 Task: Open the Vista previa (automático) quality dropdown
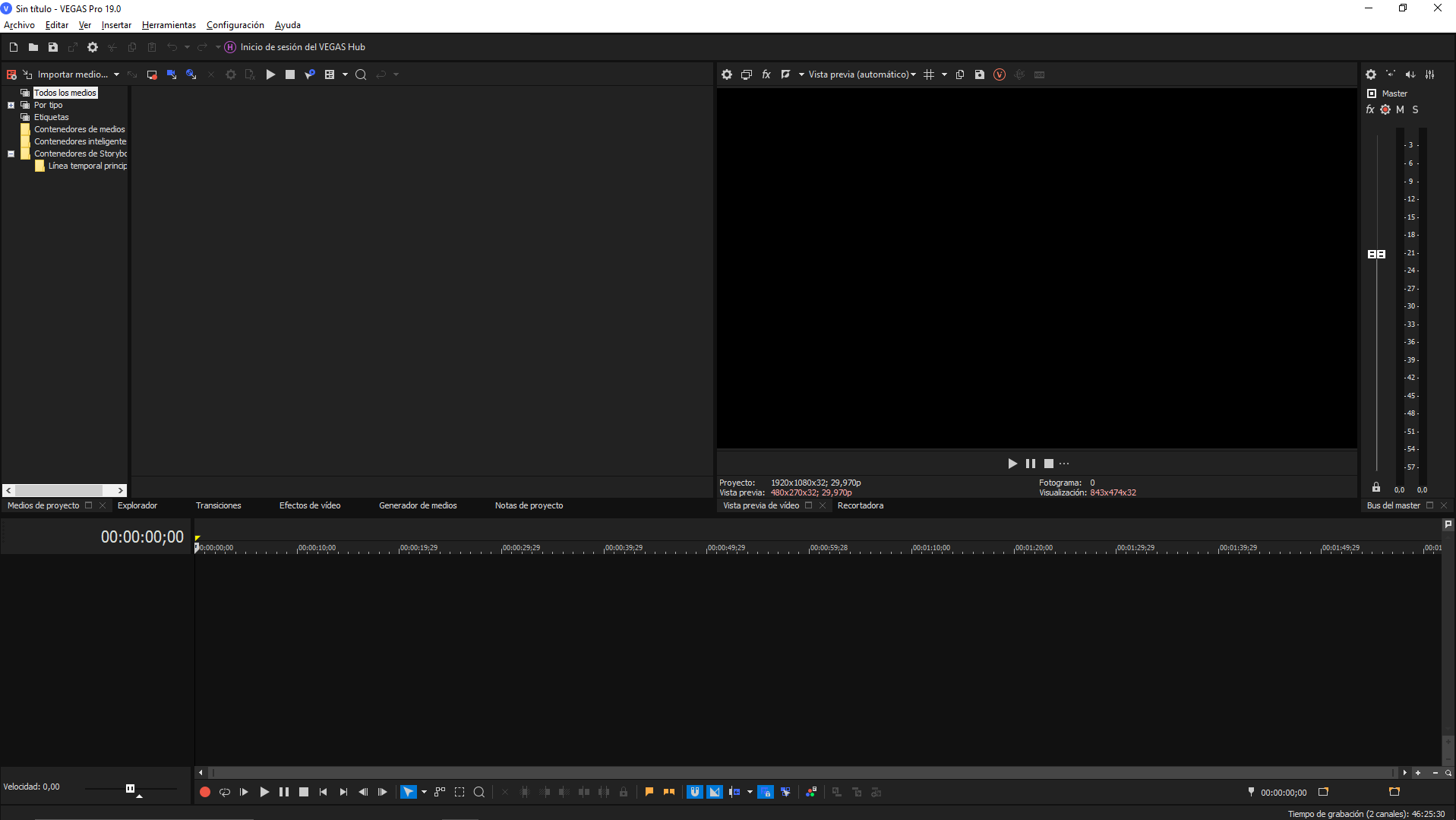[x=862, y=74]
